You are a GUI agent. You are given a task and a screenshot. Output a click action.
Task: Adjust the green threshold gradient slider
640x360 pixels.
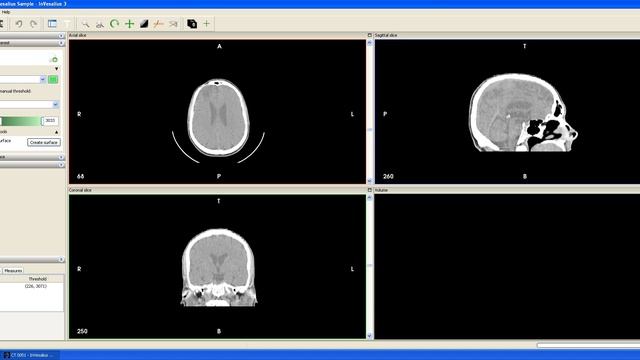(x=20, y=121)
